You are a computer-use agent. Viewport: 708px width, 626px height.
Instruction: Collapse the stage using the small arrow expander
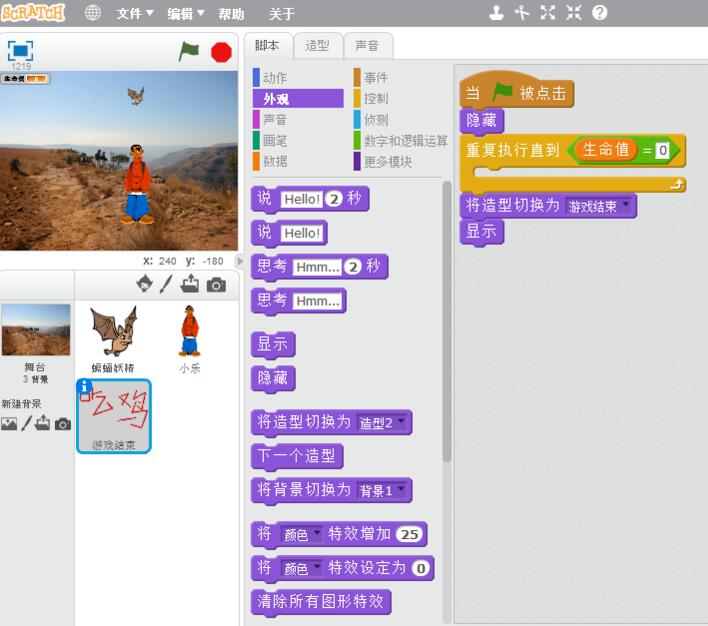239,261
